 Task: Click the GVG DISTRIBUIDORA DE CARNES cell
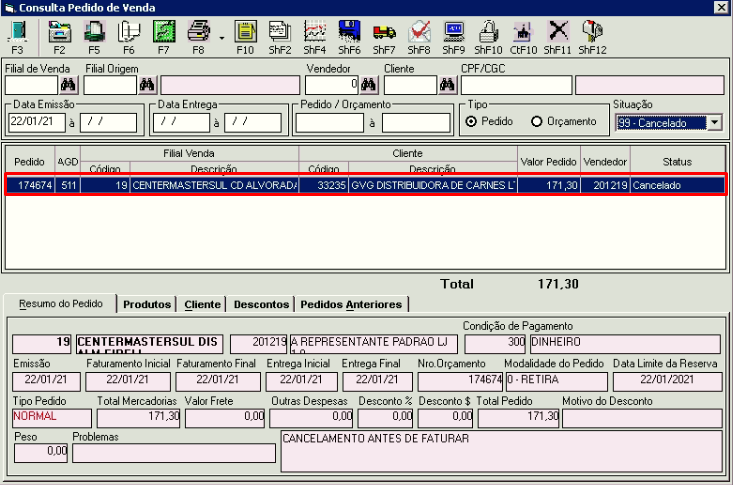tap(432, 185)
